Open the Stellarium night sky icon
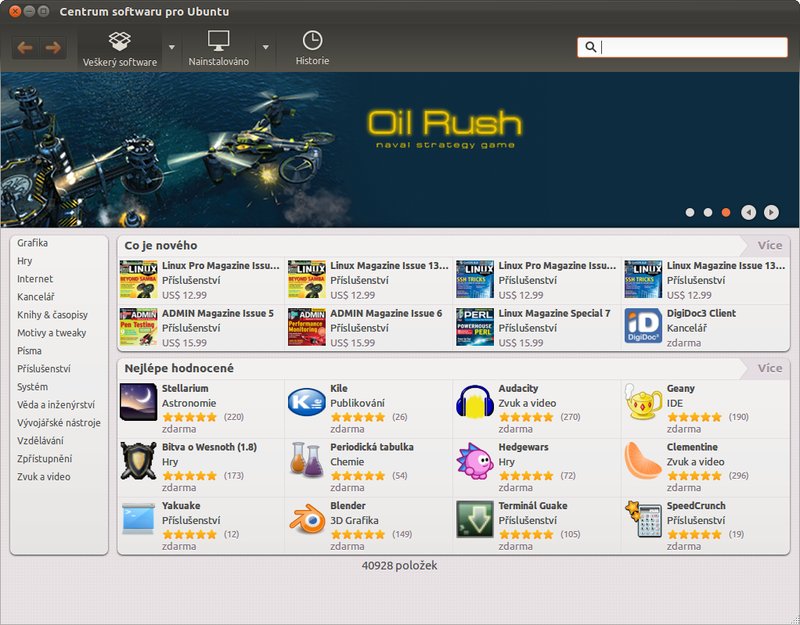The width and height of the screenshot is (800, 625). [138, 402]
